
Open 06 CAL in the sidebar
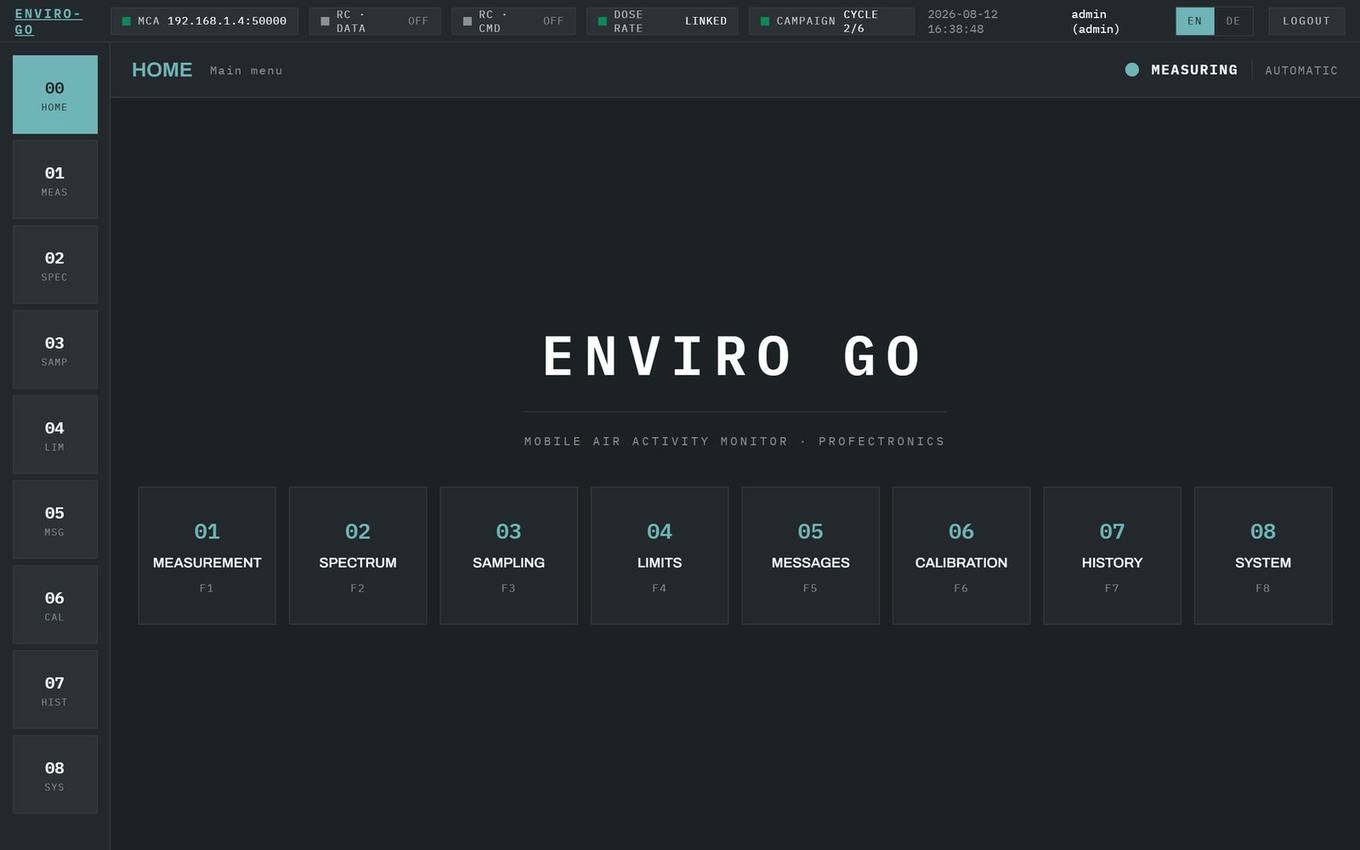tap(55, 605)
